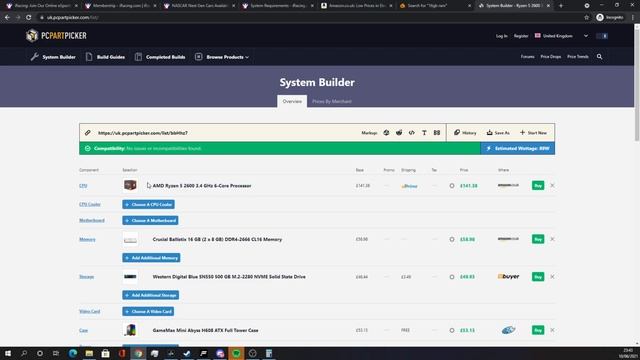Select price radio for WD Blue SN550
Viewport: 640px width, 360px height.
pyautogui.click(x=452, y=277)
